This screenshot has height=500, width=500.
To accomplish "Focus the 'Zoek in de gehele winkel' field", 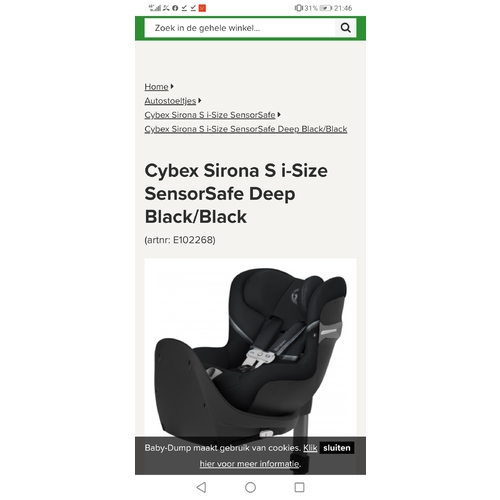I will click(240, 28).
